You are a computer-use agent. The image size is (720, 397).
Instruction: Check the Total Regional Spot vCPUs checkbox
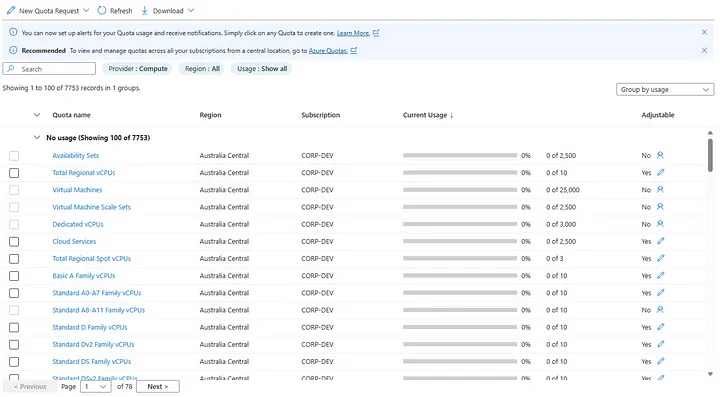click(x=14, y=258)
